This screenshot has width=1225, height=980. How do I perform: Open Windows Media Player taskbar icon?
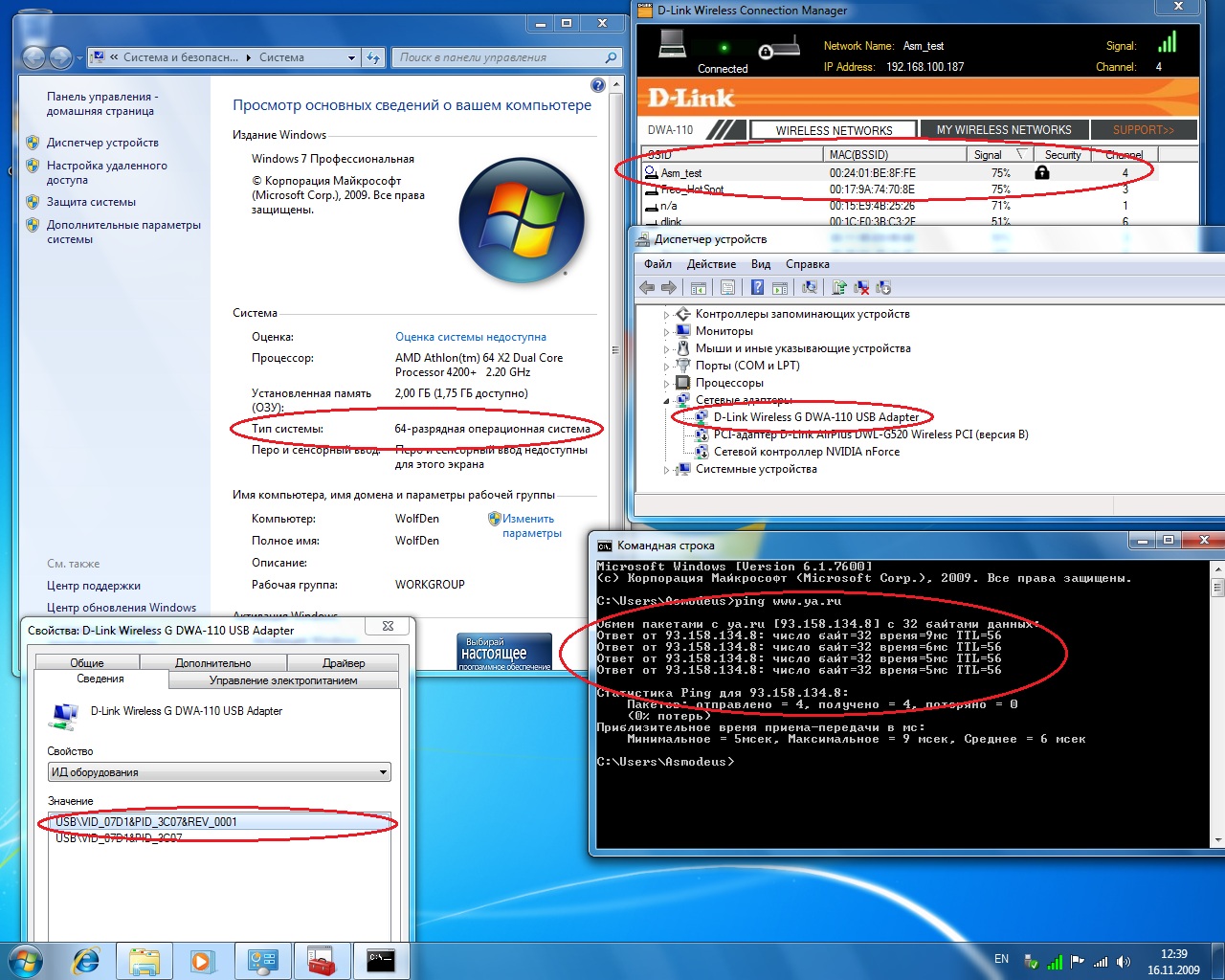[x=203, y=960]
